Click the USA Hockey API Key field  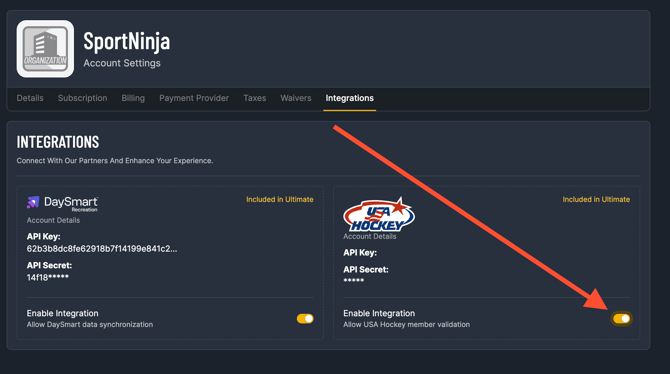(x=360, y=253)
